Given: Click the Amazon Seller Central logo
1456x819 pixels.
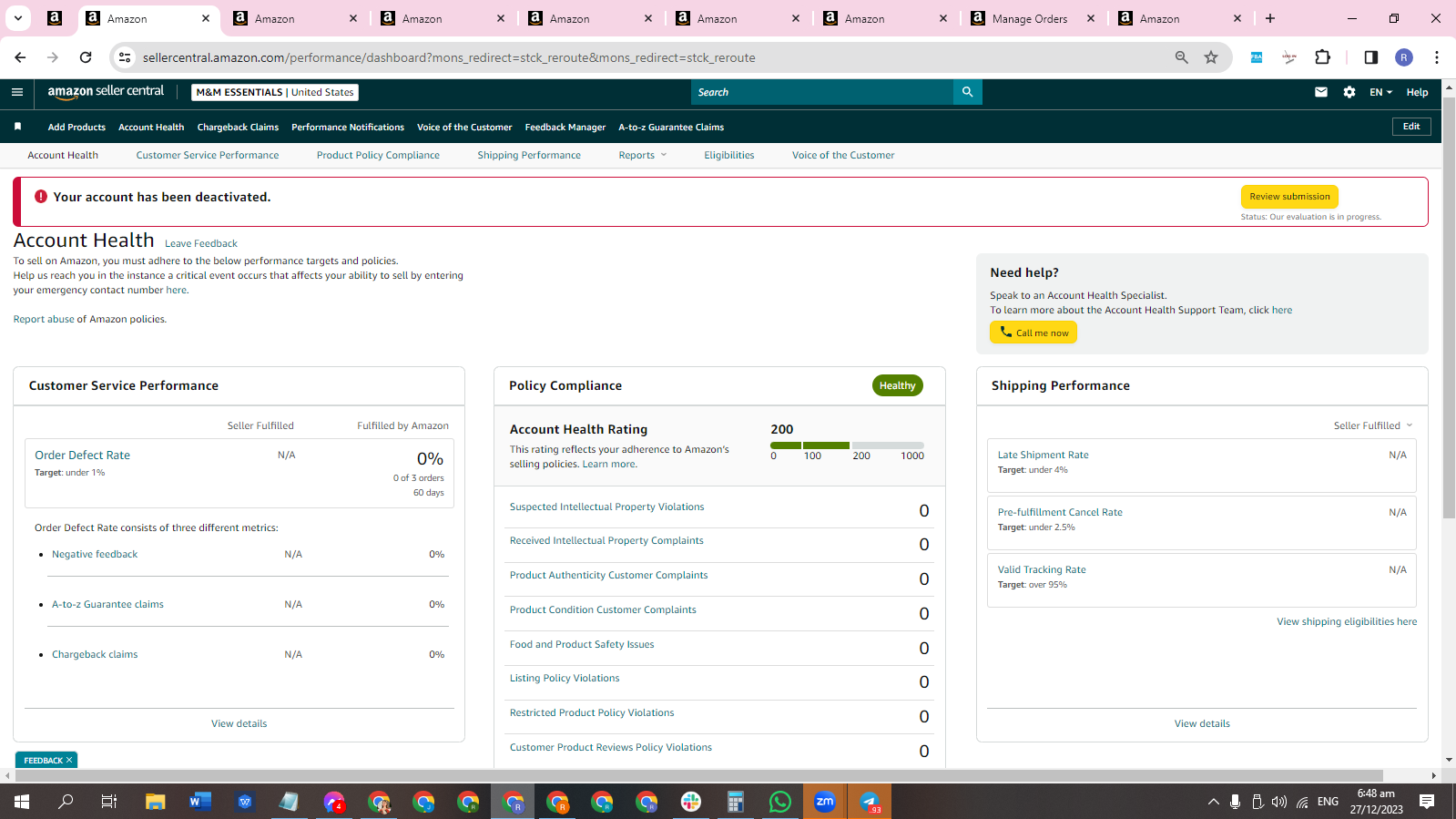Looking at the screenshot, I should click(106, 92).
